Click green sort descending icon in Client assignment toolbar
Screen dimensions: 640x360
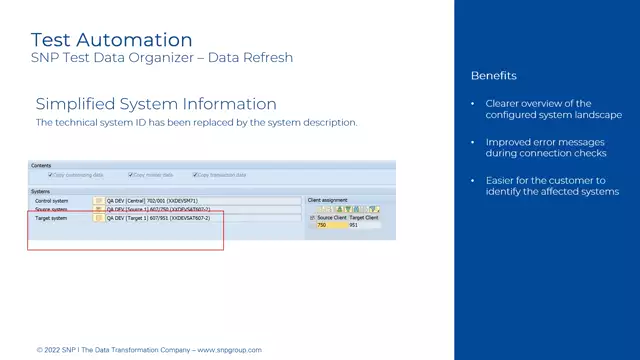point(348,209)
